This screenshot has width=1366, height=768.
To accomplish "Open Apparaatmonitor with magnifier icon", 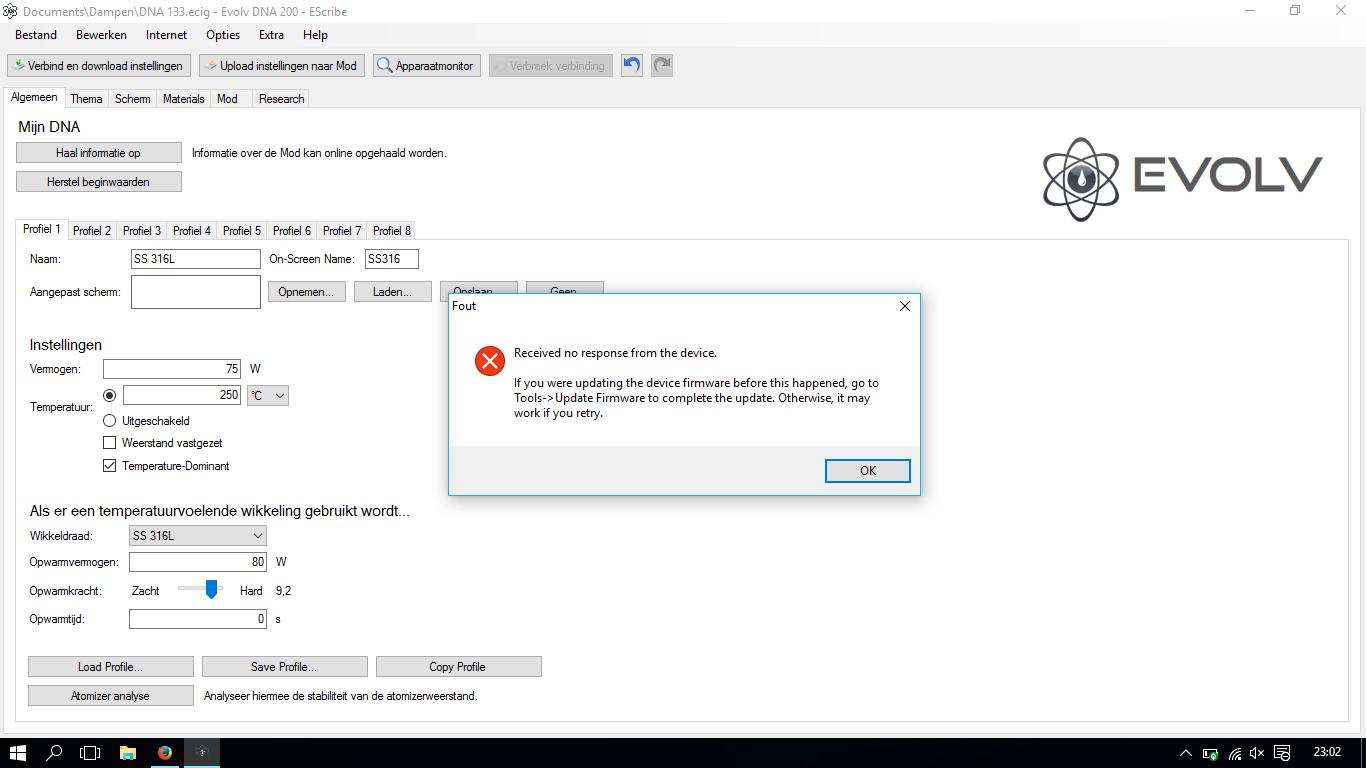I will coord(427,66).
